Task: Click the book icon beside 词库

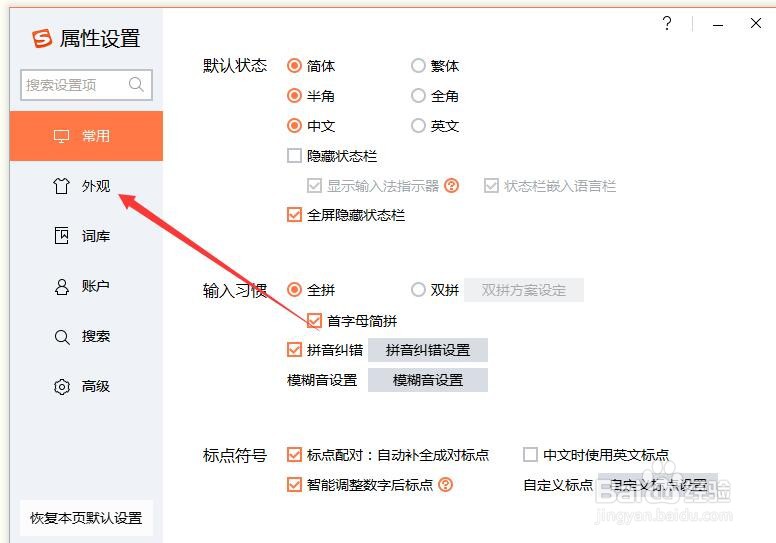Action: pos(61,236)
